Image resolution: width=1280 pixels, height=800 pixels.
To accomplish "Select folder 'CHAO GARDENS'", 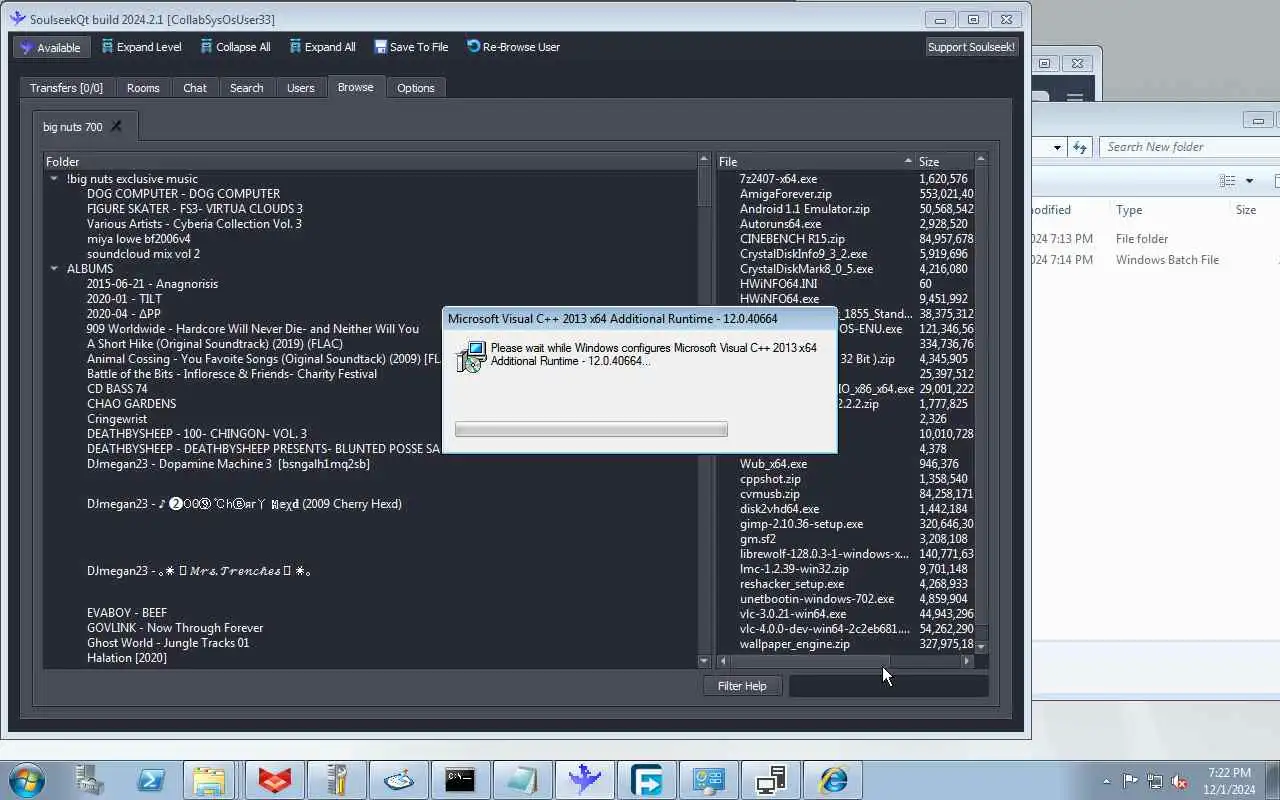I will pos(131,404).
